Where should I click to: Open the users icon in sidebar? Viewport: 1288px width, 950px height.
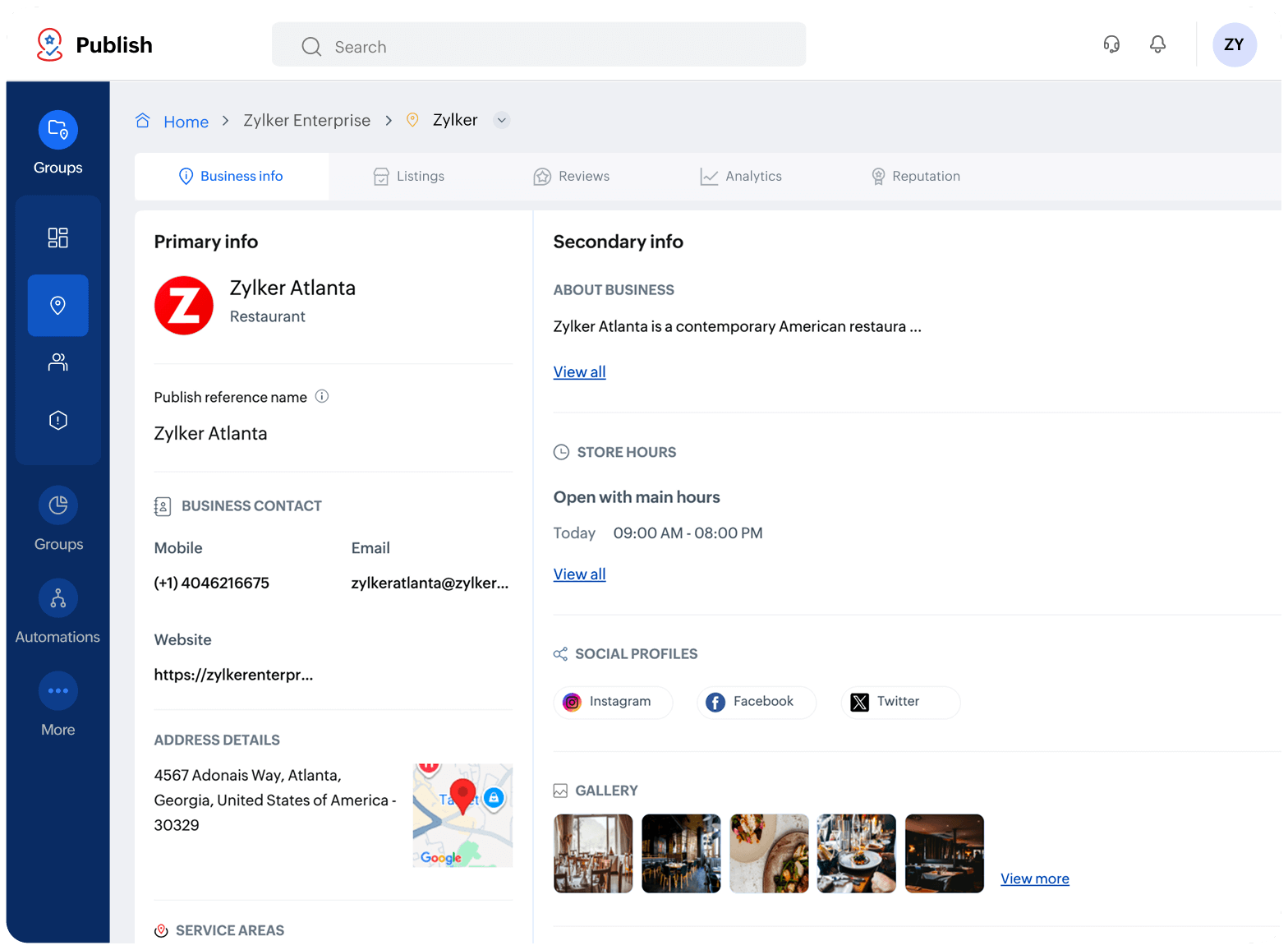57,362
